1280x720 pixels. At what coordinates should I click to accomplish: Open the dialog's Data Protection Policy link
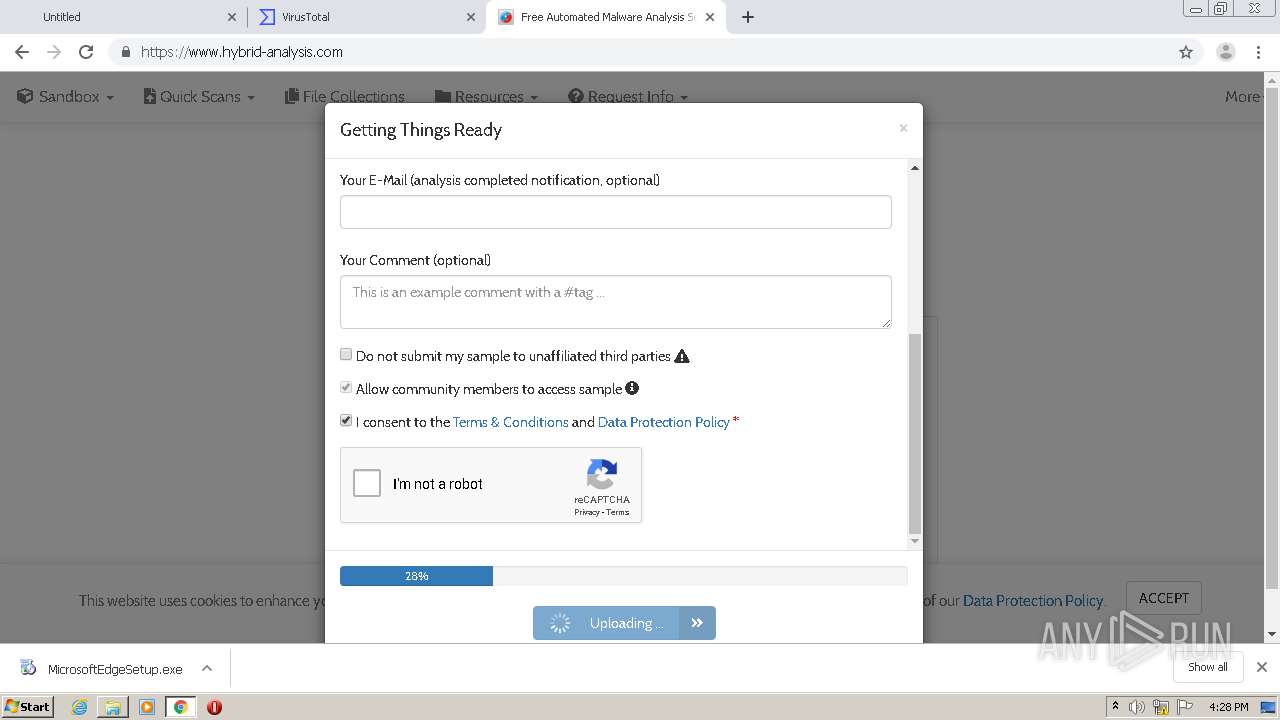pos(664,422)
